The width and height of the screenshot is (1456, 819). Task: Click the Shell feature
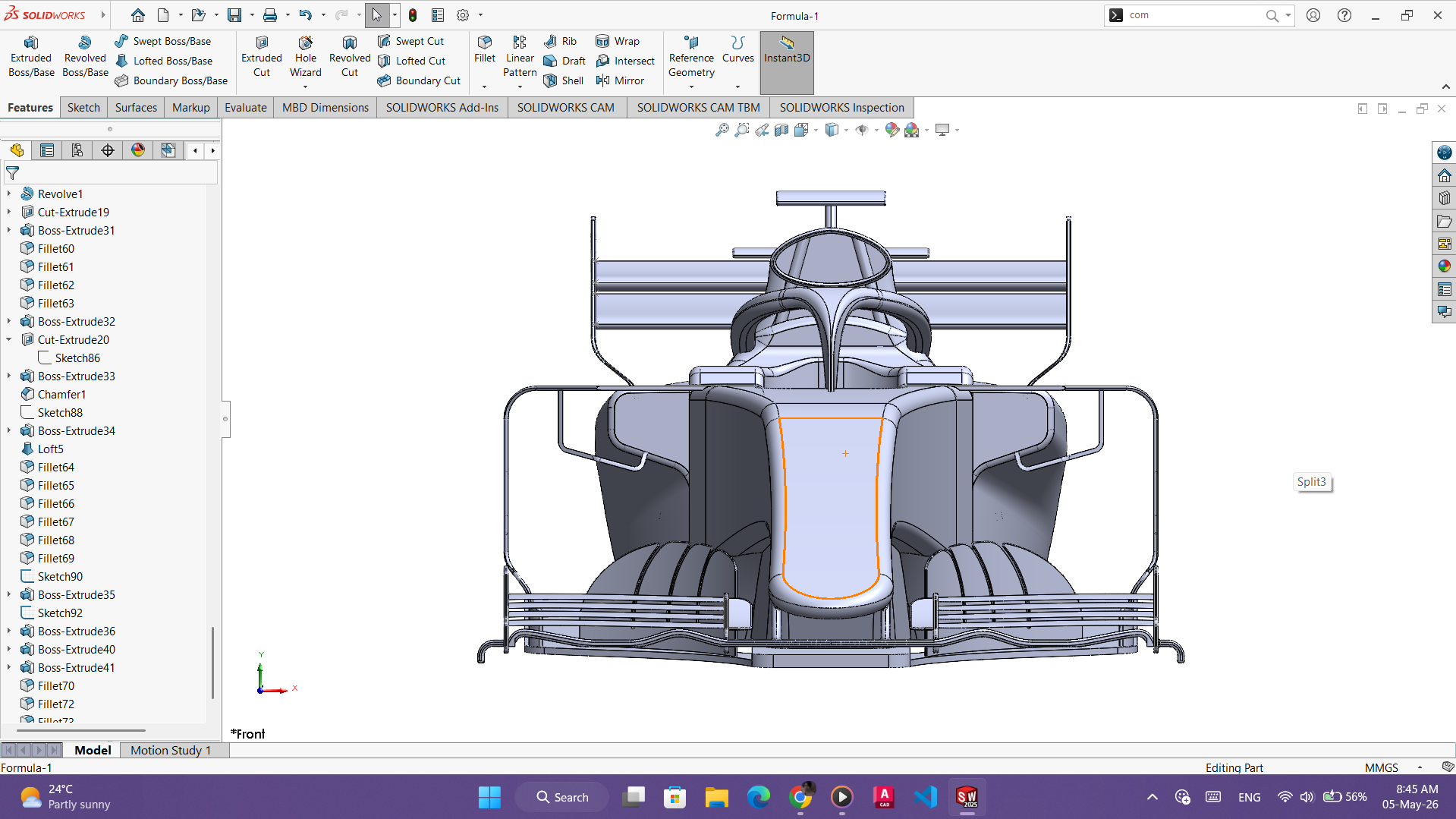564,80
